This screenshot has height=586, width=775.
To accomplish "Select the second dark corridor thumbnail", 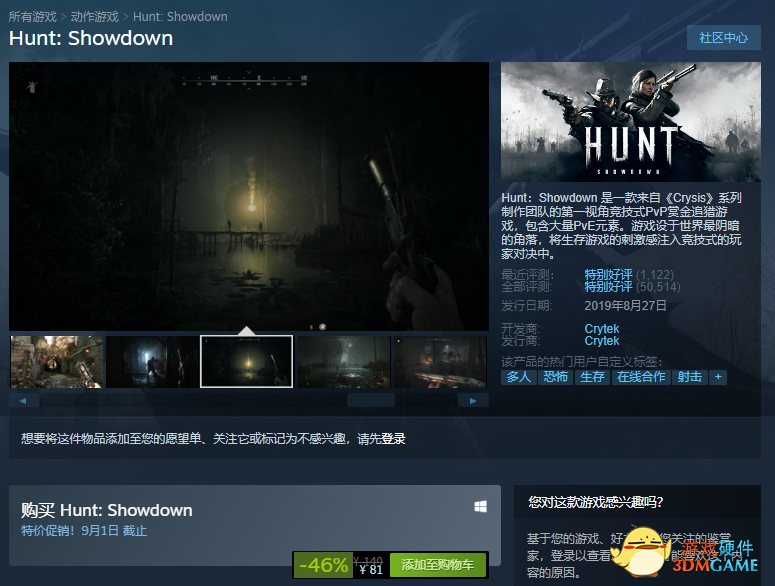I will (153, 362).
